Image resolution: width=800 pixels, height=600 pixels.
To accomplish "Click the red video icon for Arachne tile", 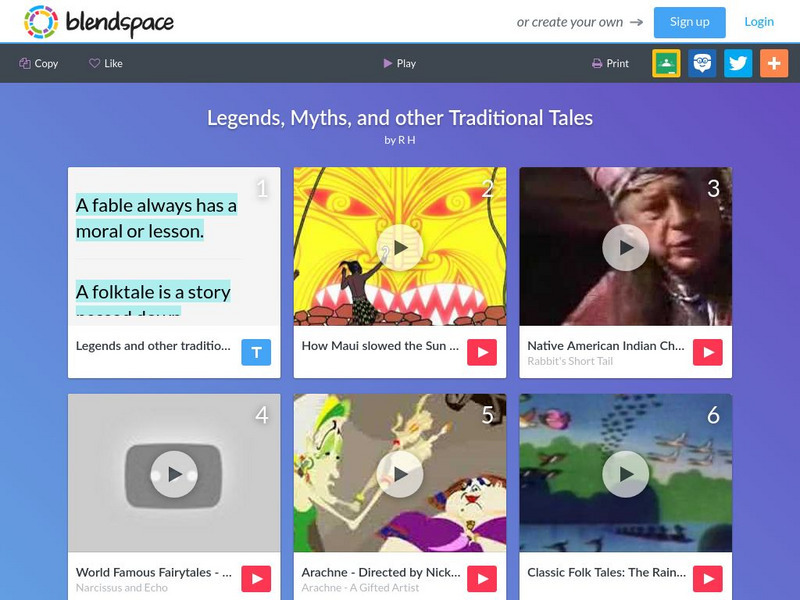I will pos(482,579).
